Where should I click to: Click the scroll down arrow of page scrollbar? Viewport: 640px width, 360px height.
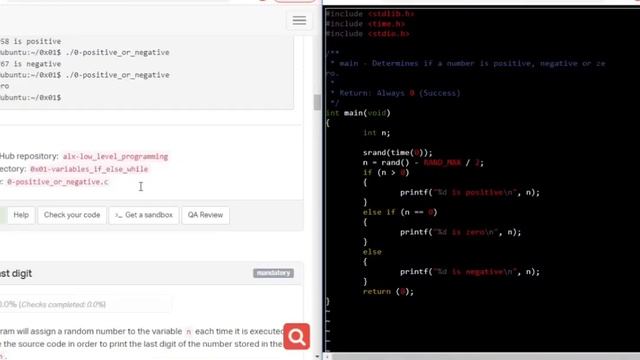318,356
